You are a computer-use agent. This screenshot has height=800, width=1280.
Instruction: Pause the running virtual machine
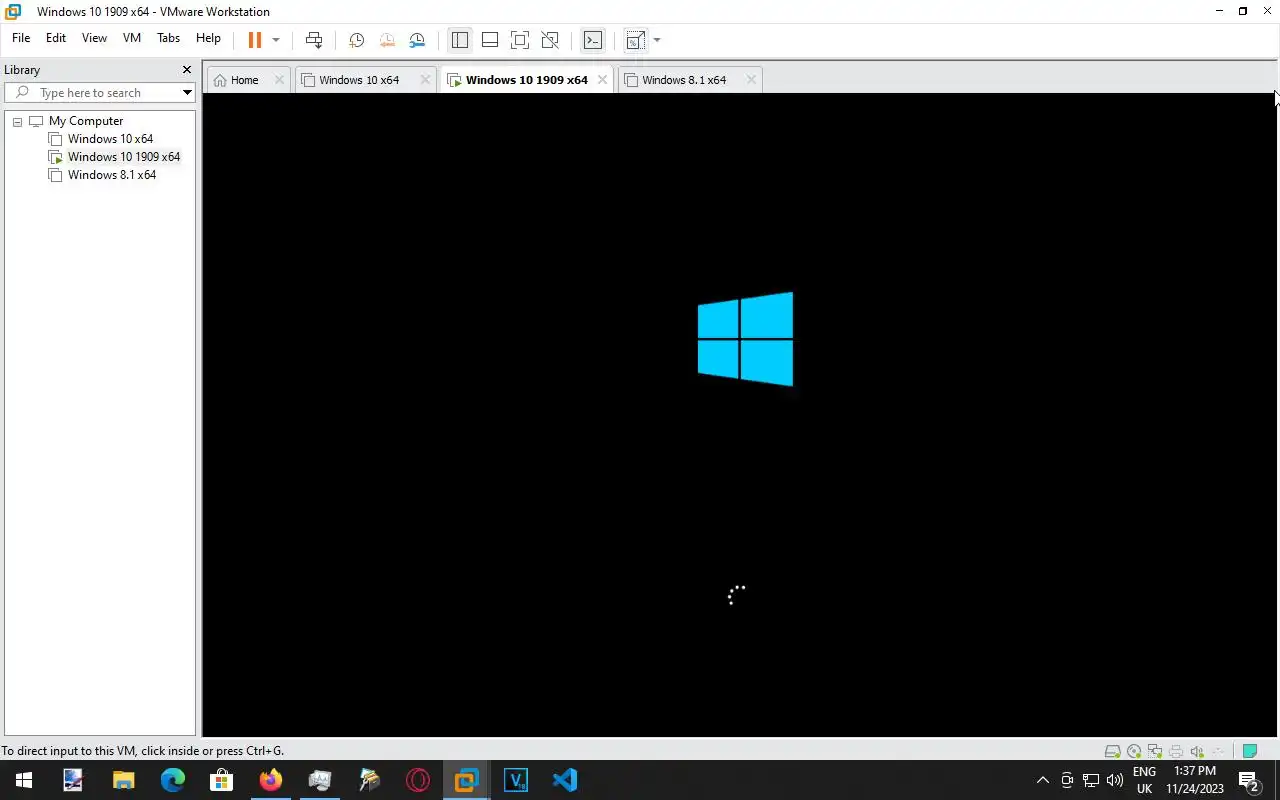(x=254, y=40)
